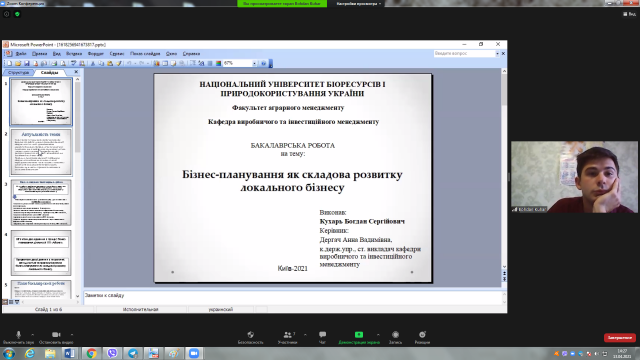Open the Показ слайдов menu
This screenshot has height=360, width=640.
pos(145,53)
